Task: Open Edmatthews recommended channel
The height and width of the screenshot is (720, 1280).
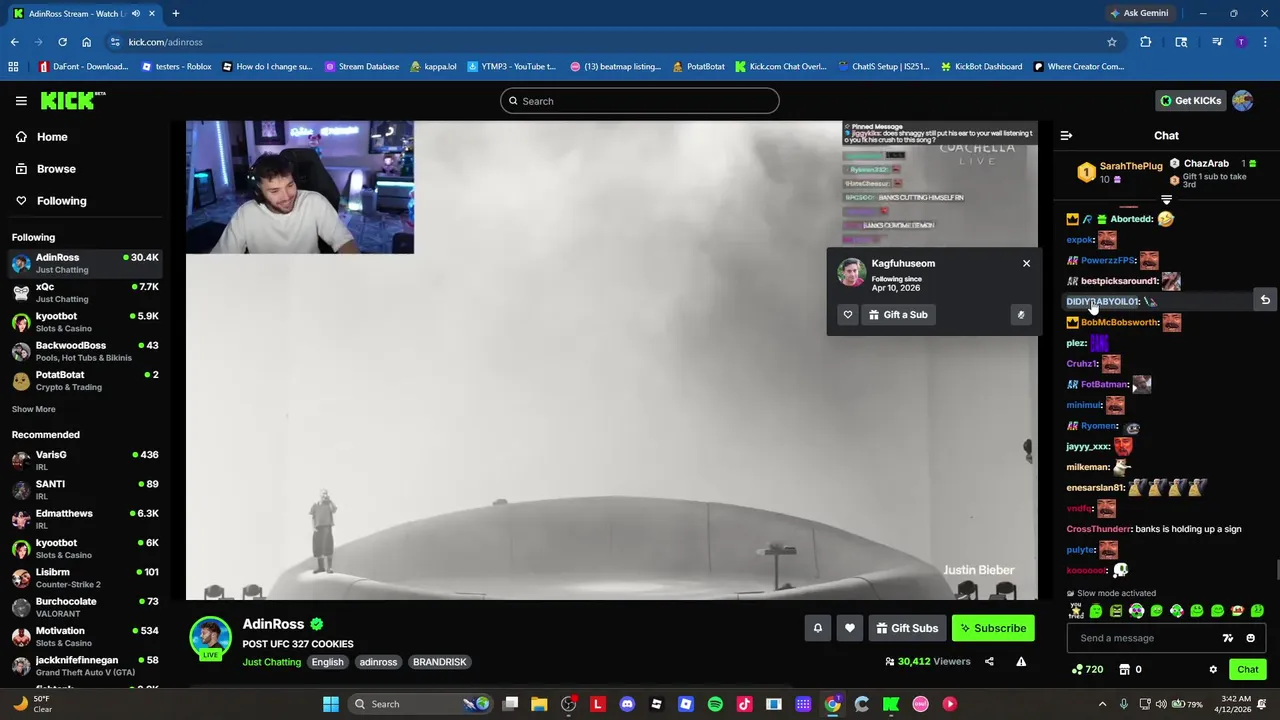Action: [86, 519]
